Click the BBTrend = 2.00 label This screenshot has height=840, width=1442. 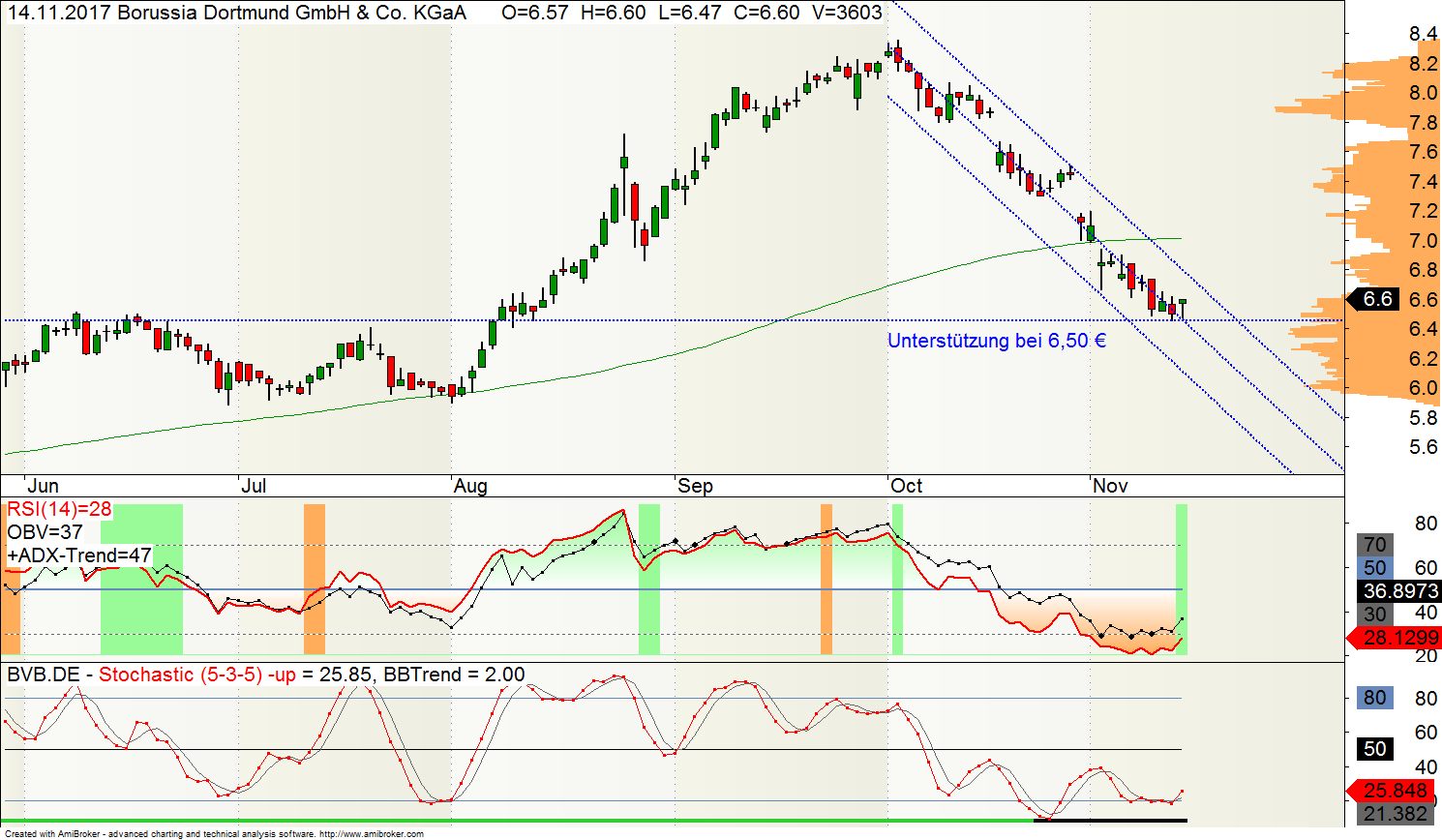[x=455, y=675]
